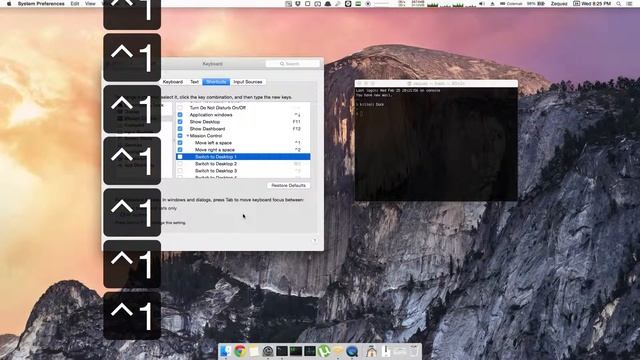Screen dimensions: 640x360
Task: Click the eject icon in menu bar
Action: pos(492,4)
